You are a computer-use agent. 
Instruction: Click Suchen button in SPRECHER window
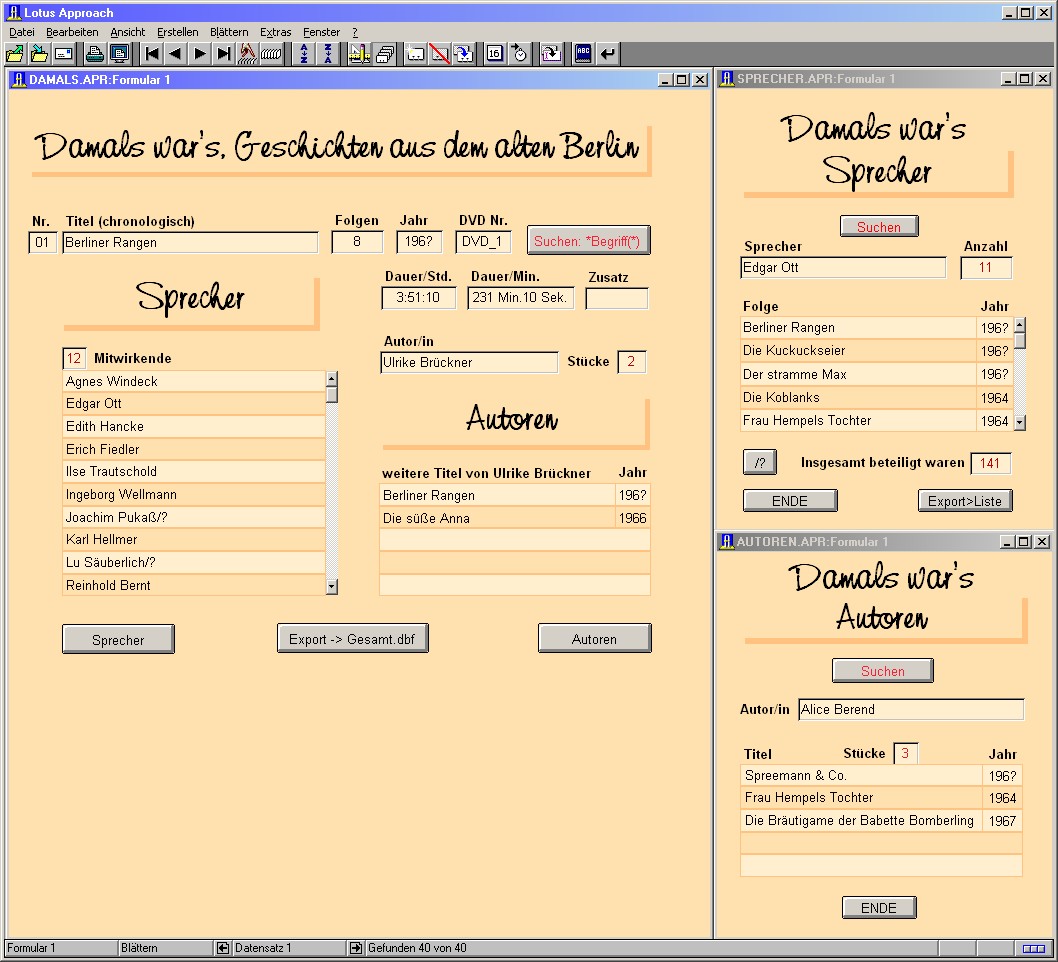[x=879, y=227]
